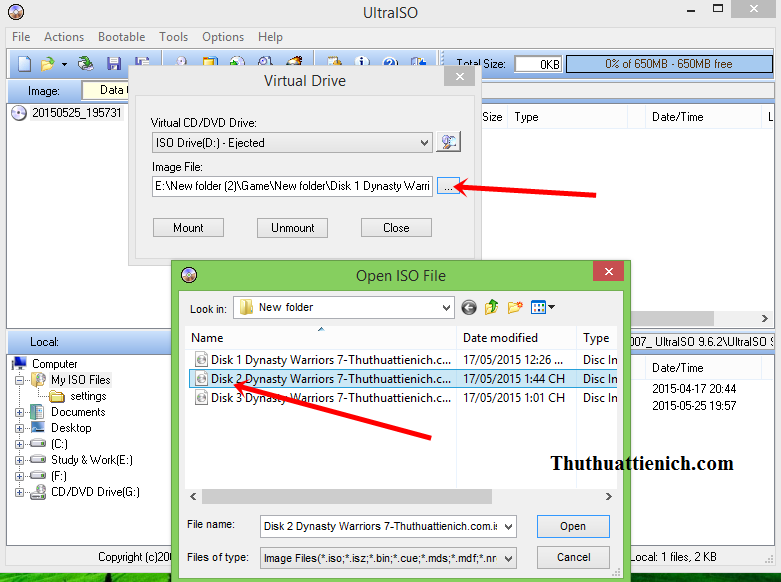Select CD/DVD Drive(G:) in Local tree
Viewport: 781px width, 582px height.
95,492
